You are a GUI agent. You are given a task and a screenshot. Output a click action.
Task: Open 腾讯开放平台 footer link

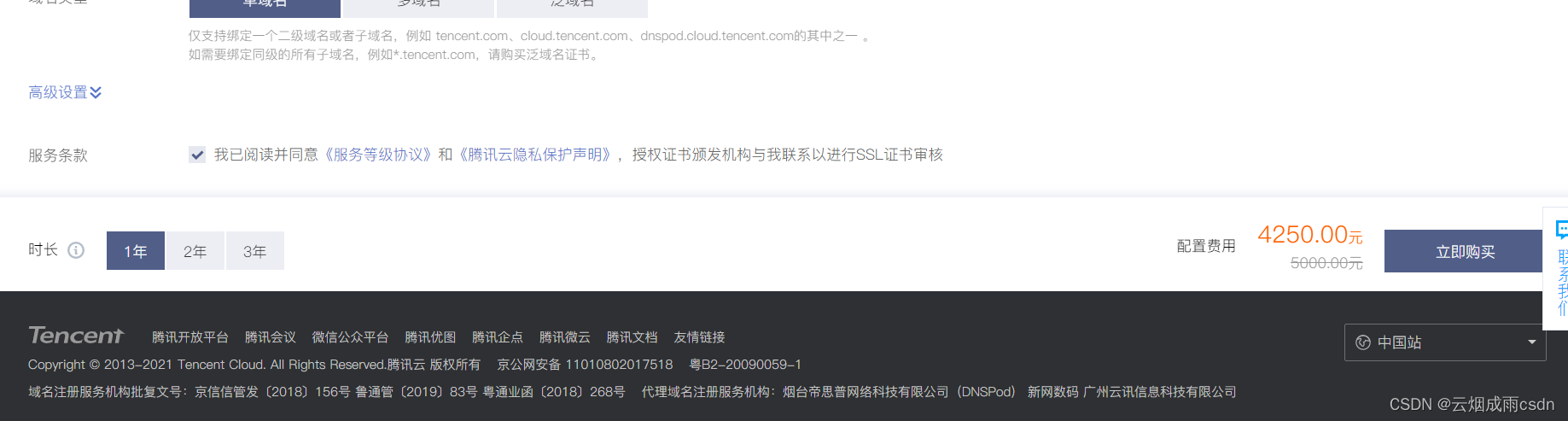pos(190,337)
